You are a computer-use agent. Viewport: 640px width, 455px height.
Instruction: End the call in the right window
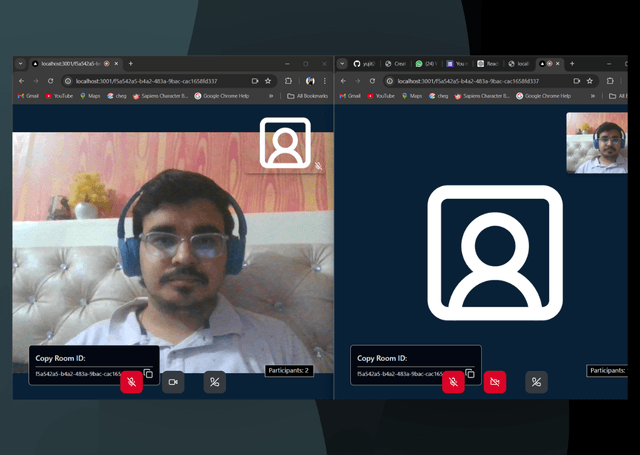(536, 382)
